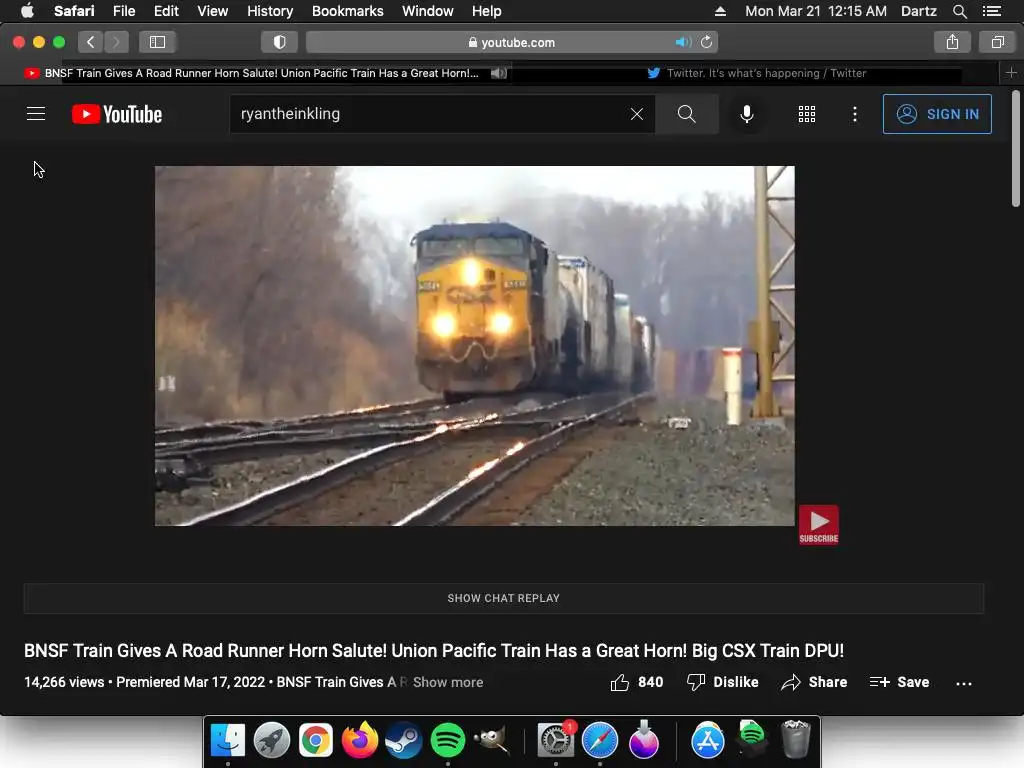Share the video

tap(814, 682)
